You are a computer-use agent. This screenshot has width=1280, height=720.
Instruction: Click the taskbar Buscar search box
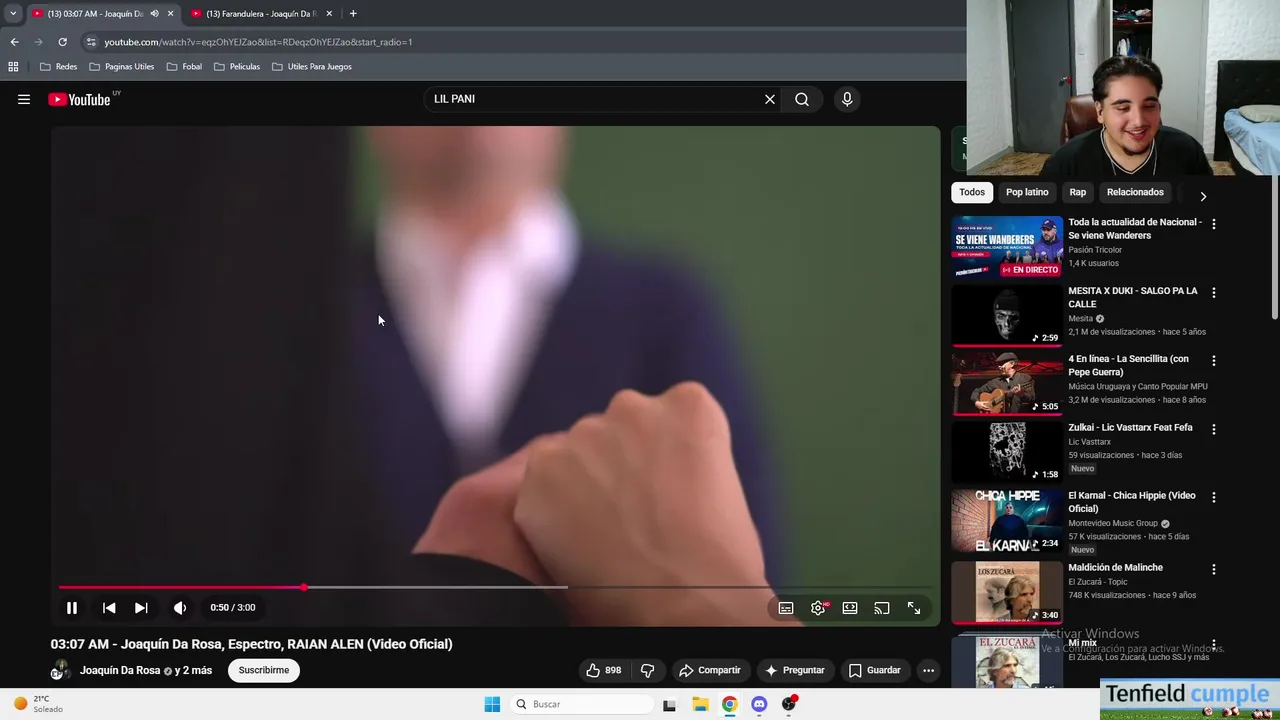click(582, 704)
